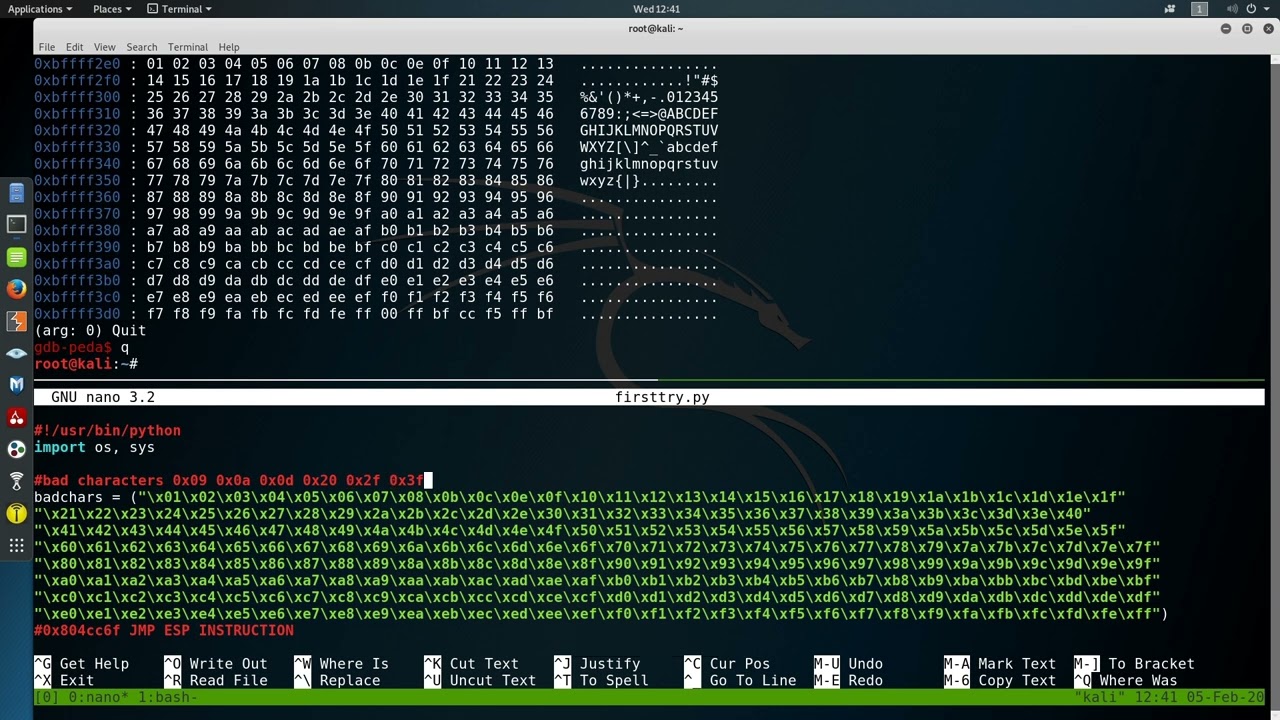Click the 0xbffff300 memory address row
The height and width of the screenshot is (720, 1280).
pos(376,98)
